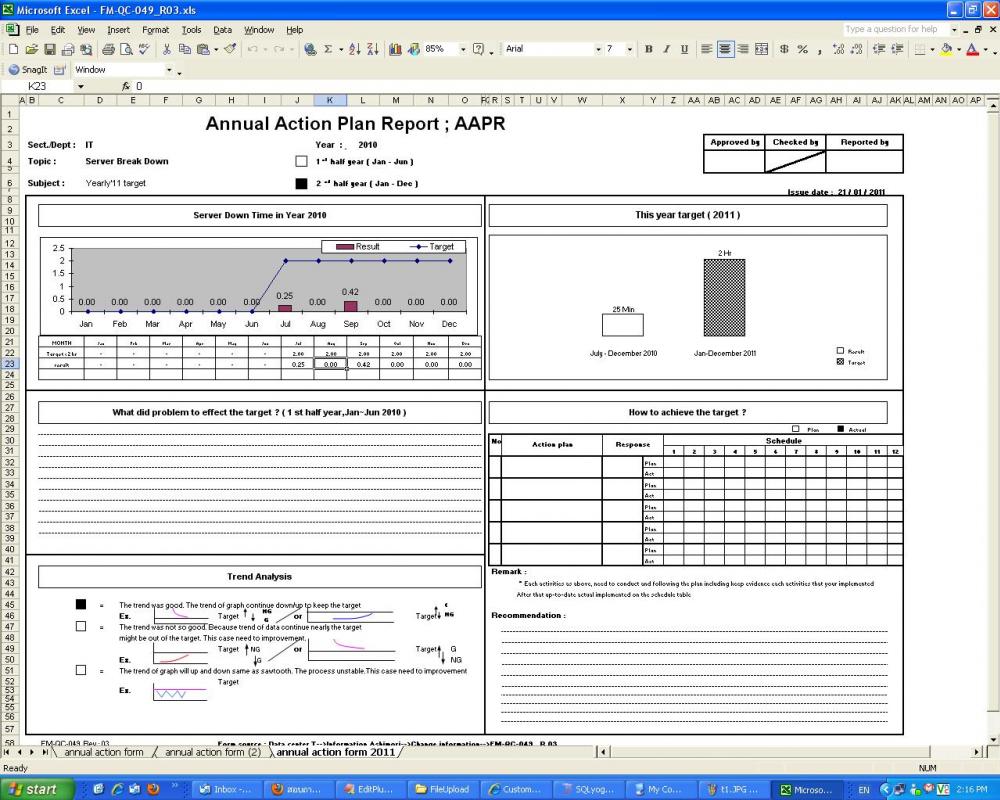Align cell text to the right
The image size is (1000, 800).
click(743, 49)
